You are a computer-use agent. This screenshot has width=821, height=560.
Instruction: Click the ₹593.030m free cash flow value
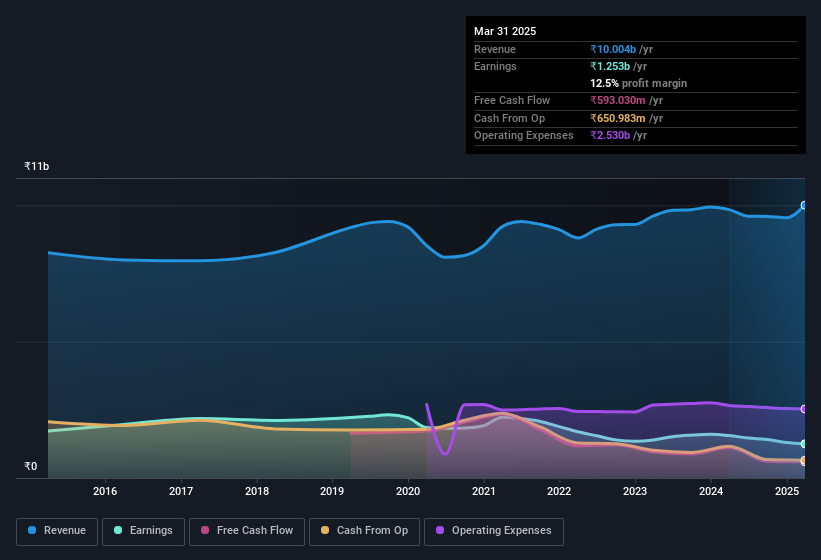(x=617, y=100)
